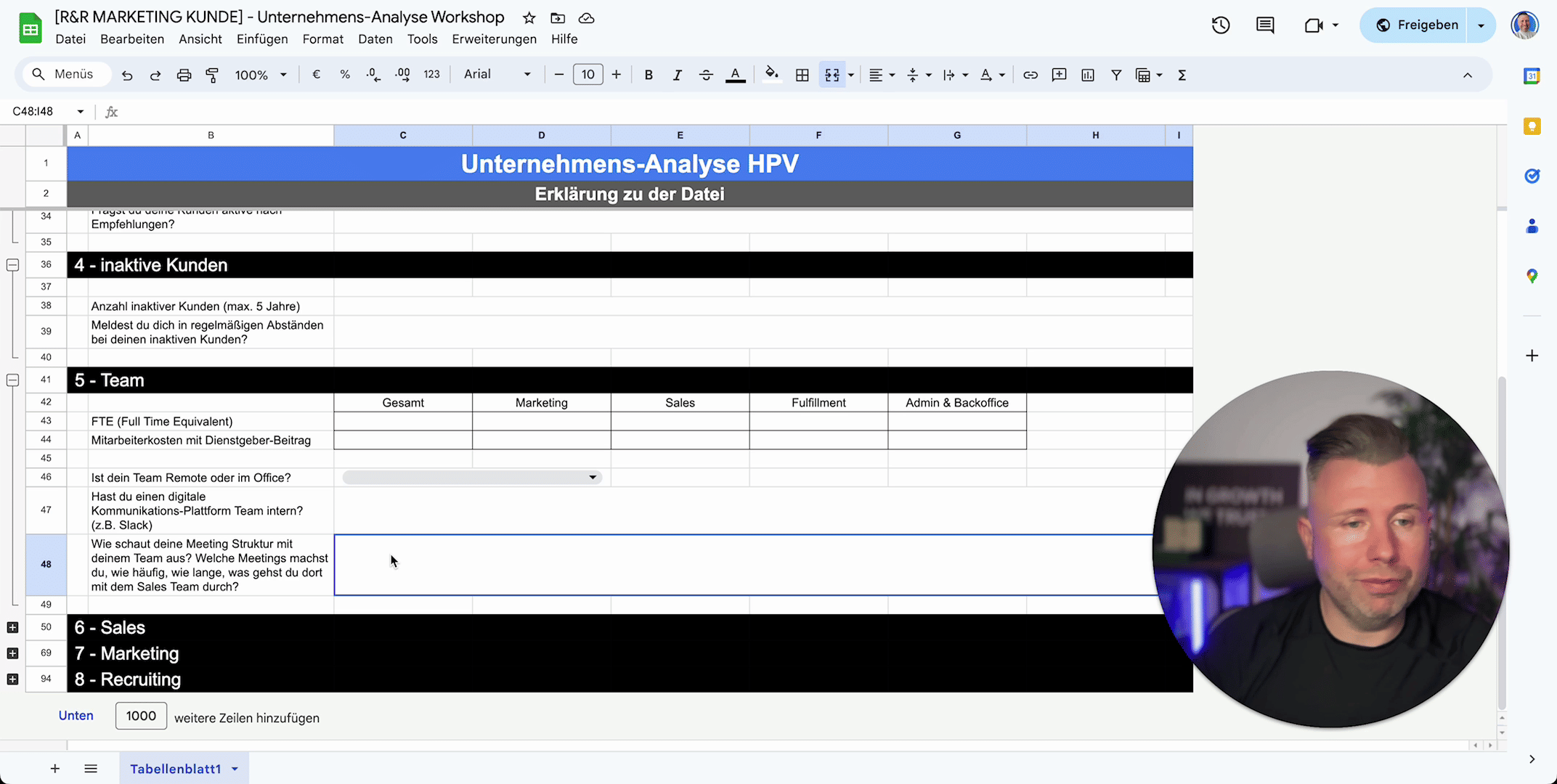Open Google Keep in side panel
Image resolution: width=1557 pixels, height=784 pixels.
click(x=1532, y=126)
